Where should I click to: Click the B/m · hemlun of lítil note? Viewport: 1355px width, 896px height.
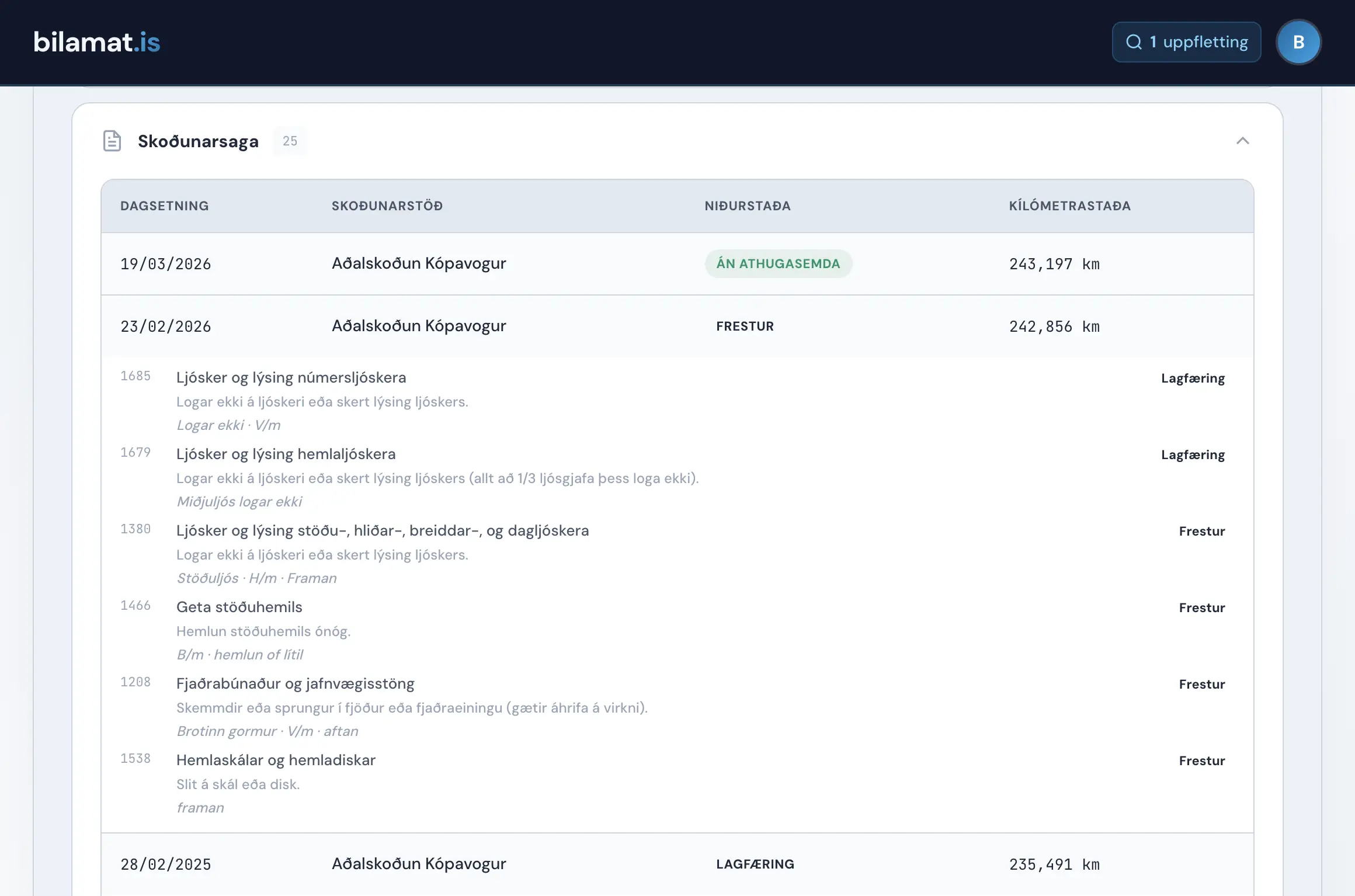click(x=239, y=655)
